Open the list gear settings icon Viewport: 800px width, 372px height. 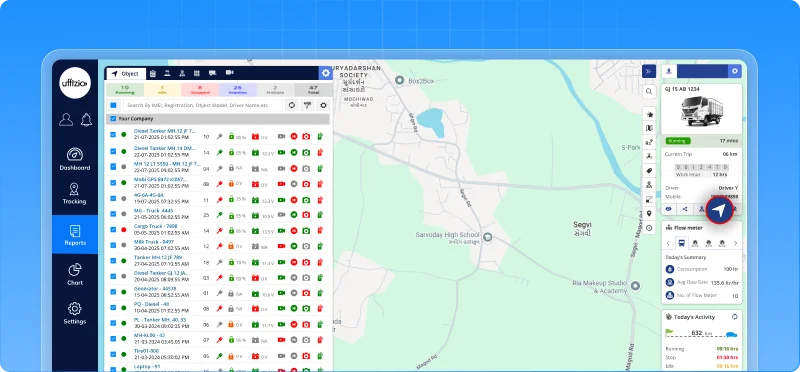click(323, 105)
